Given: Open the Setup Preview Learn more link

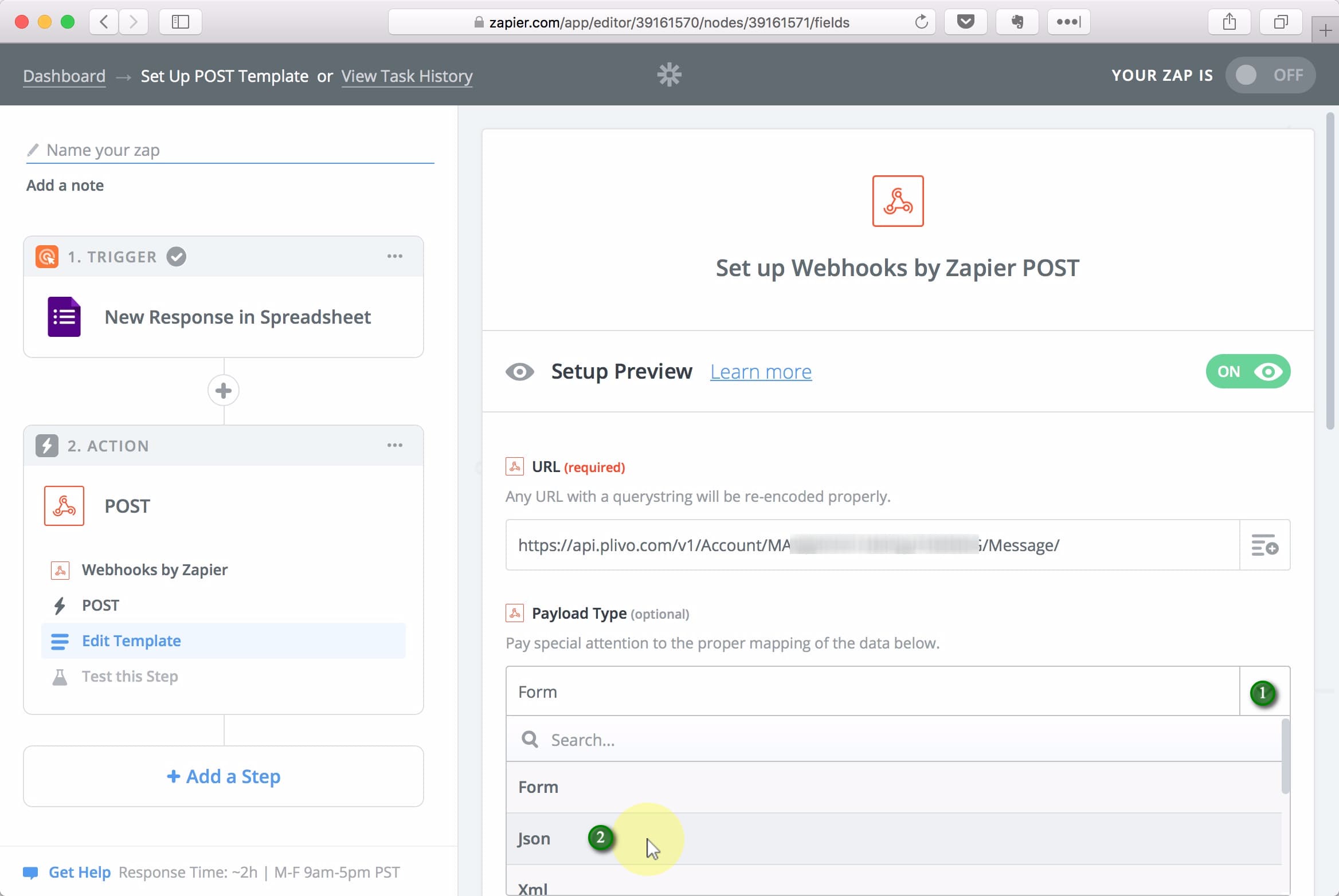Looking at the screenshot, I should (761, 372).
